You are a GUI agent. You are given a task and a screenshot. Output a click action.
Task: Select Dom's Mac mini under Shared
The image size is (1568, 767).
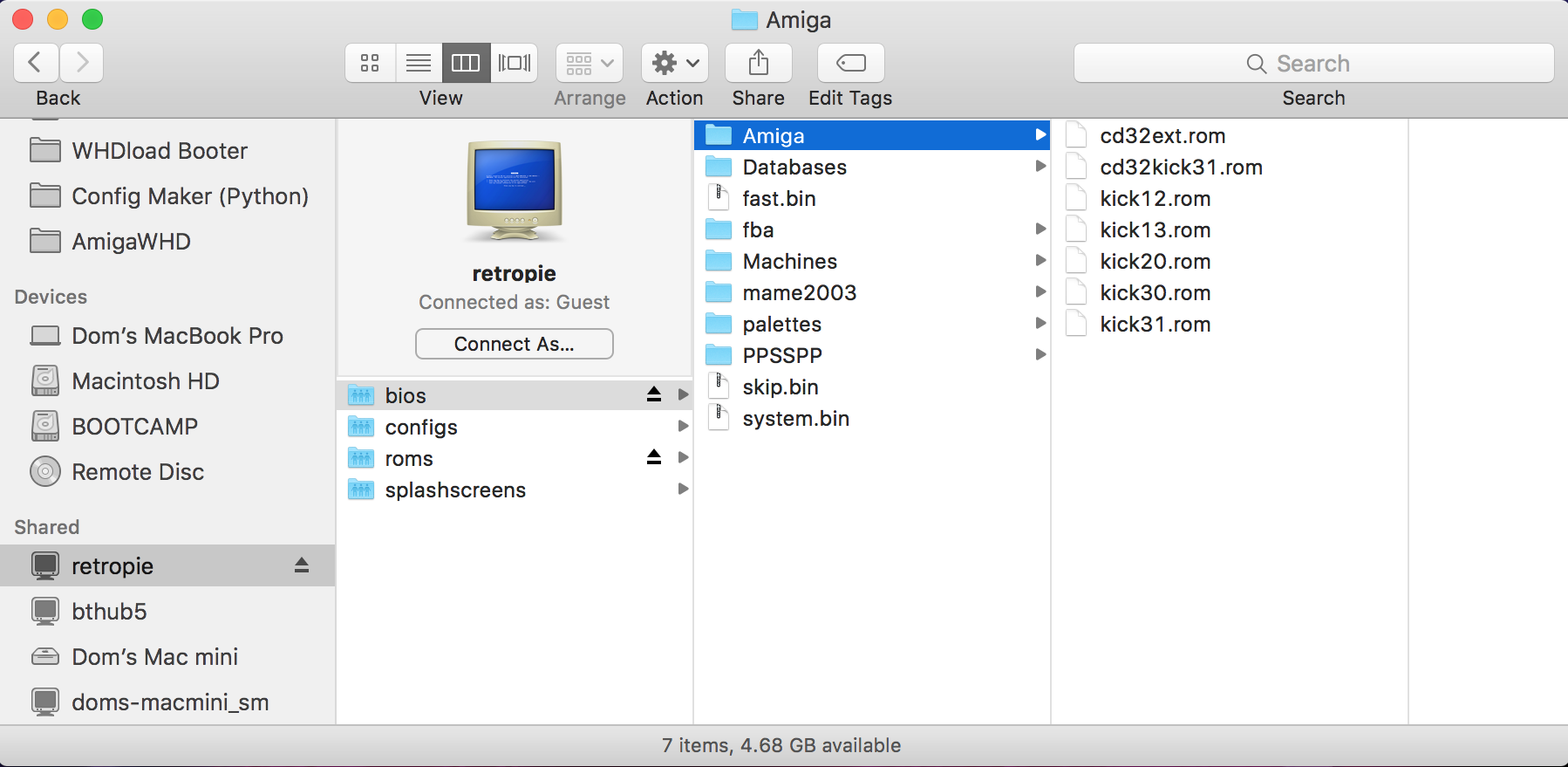point(167,657)
